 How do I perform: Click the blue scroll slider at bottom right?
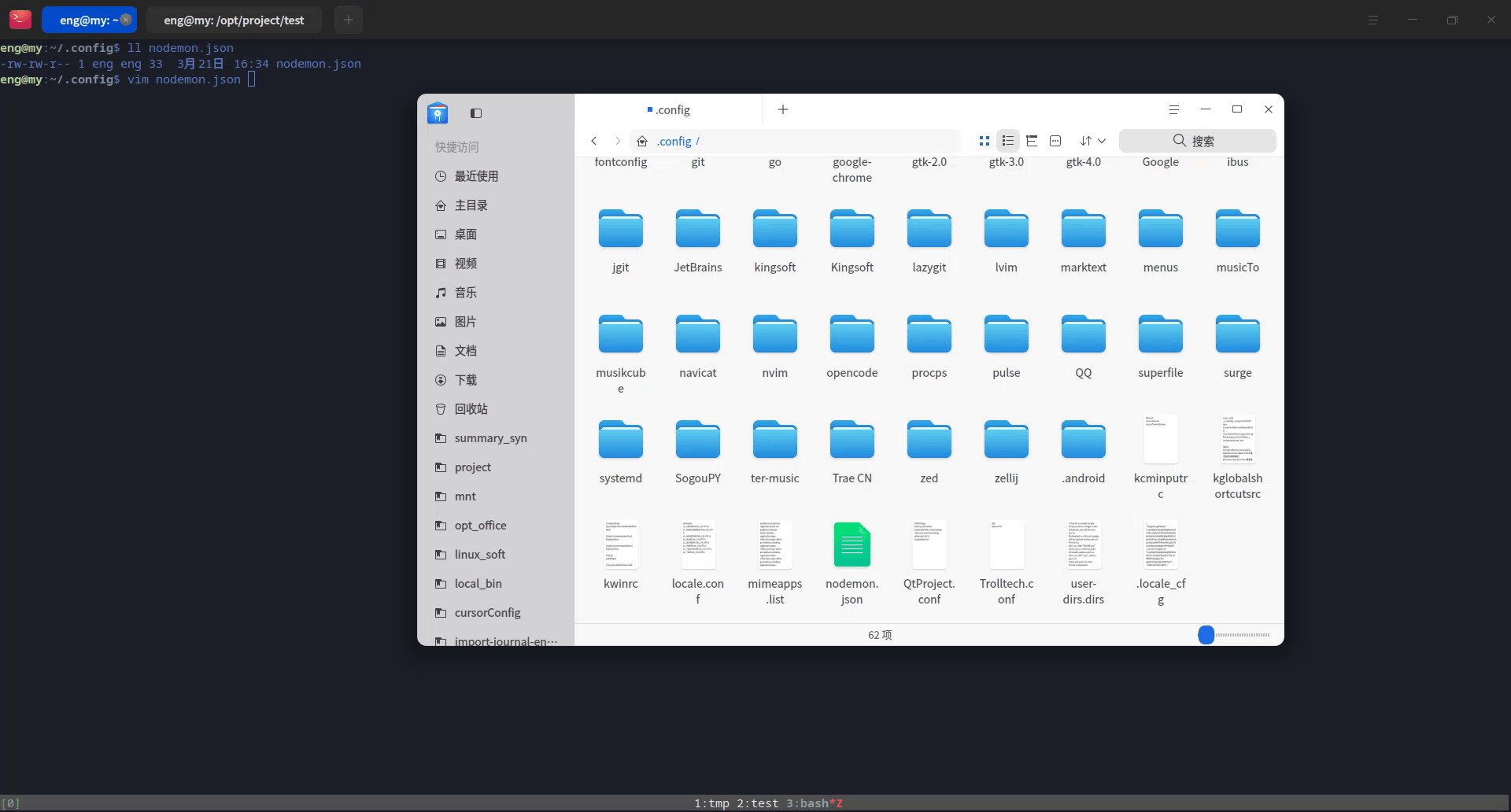point(1206,634)
